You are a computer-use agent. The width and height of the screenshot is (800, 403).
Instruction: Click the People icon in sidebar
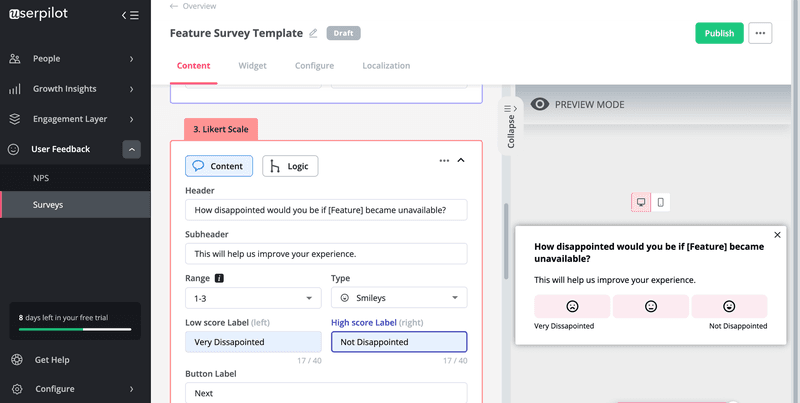pyautogui.click(x=15, y=59)
